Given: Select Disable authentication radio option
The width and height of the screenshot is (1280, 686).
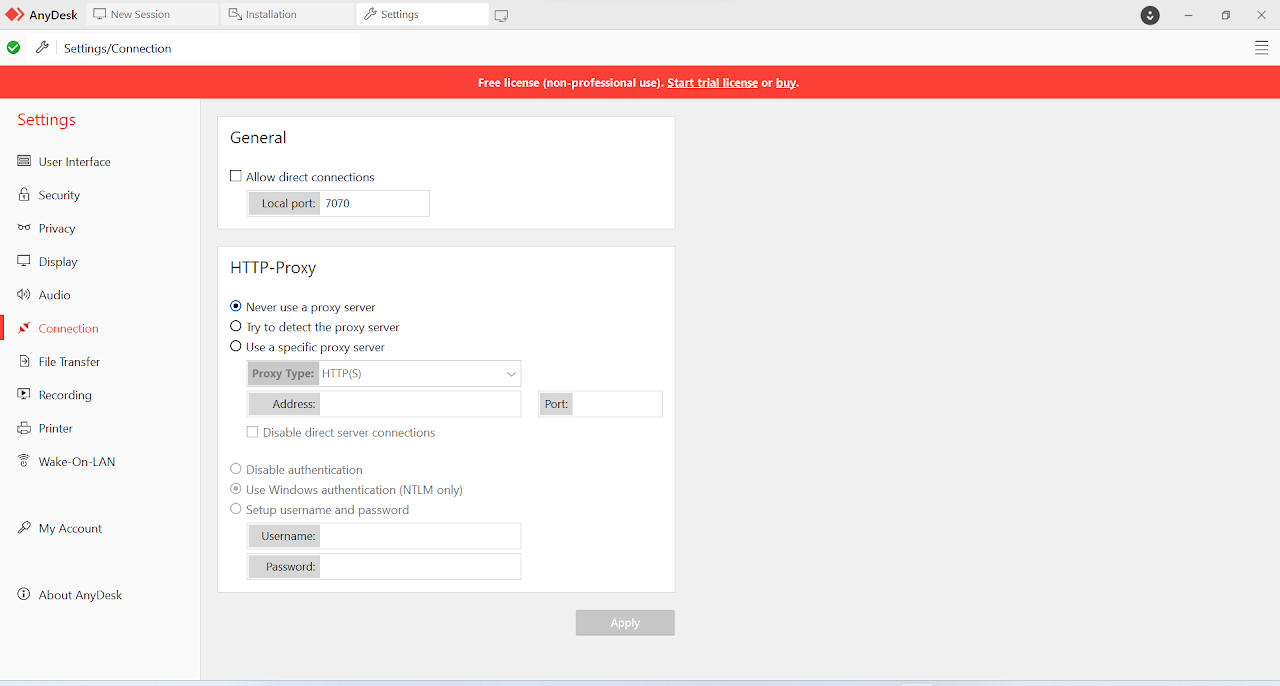Looking at the screenshot, I should [x=236, y=468].
